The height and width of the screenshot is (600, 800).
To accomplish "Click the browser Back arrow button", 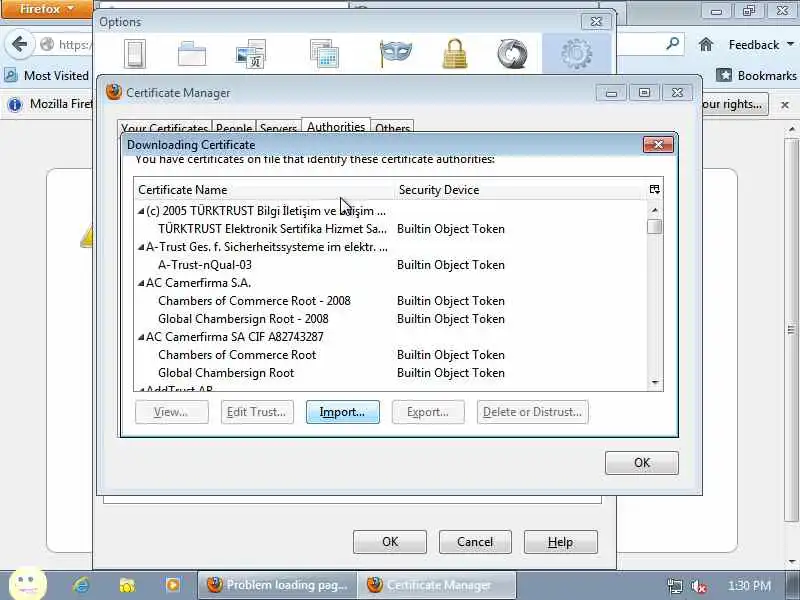I will pyautogui.click(x=19, y=44).
